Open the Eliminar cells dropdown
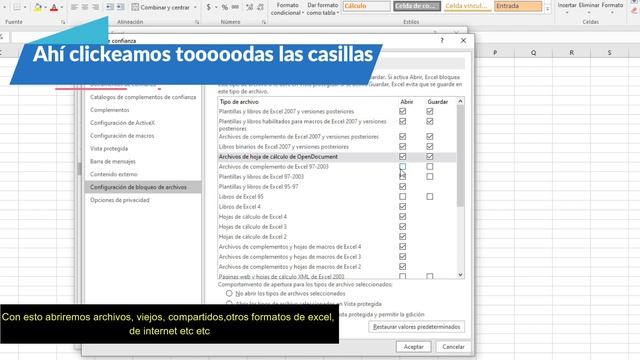This screenshot has height=360, width=640. [589, 8]
